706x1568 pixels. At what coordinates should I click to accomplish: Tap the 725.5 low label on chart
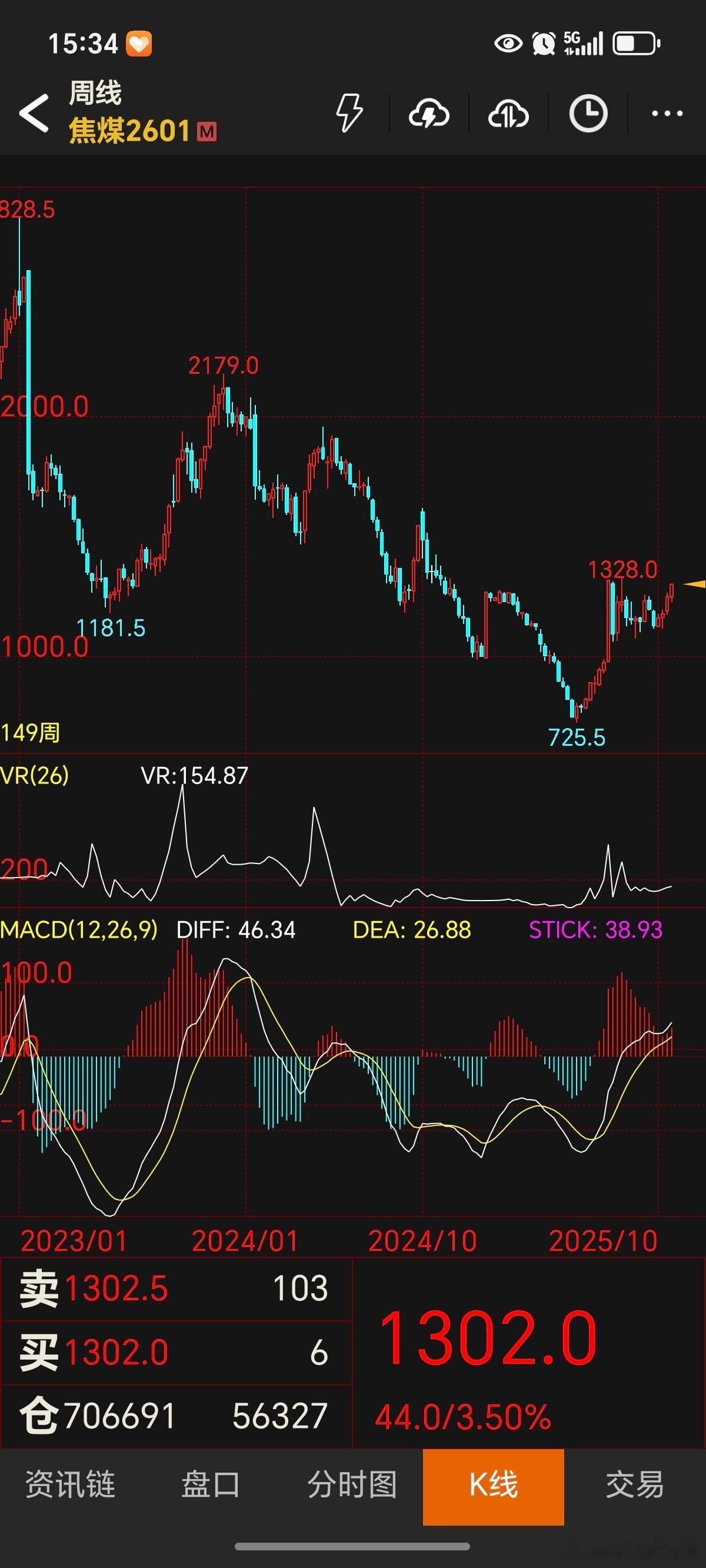tap(577, 737)
